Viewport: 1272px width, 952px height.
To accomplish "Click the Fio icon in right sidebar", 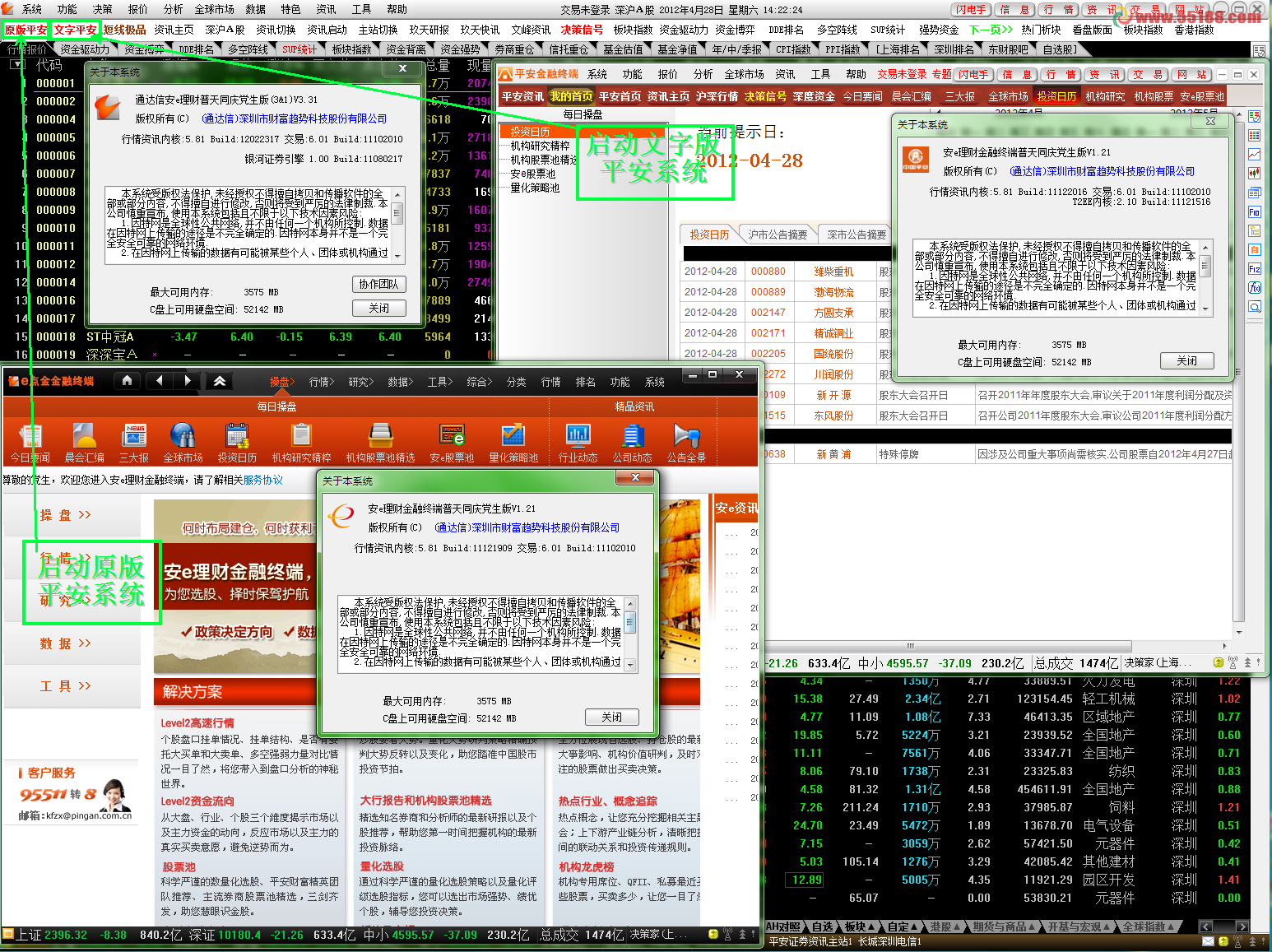I will click(1254, 212).
